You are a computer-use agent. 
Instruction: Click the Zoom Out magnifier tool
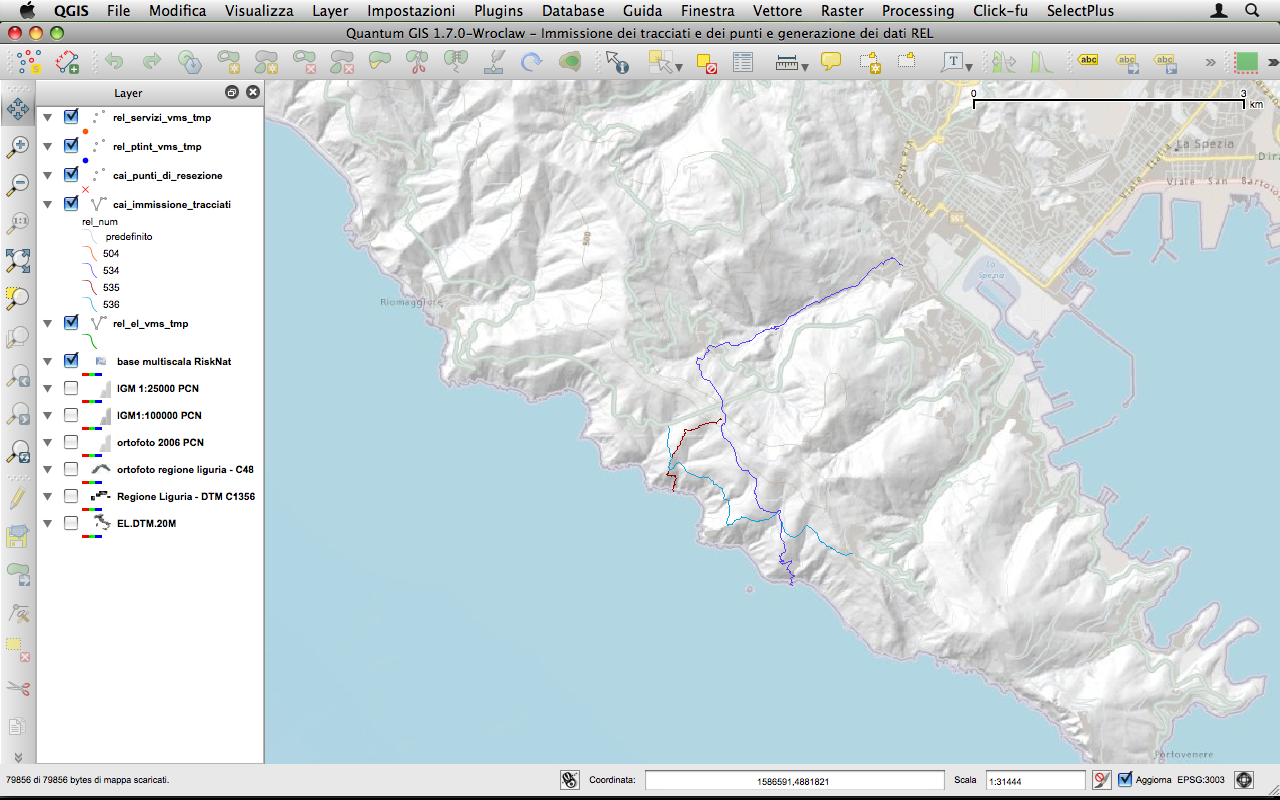(17, 185)
